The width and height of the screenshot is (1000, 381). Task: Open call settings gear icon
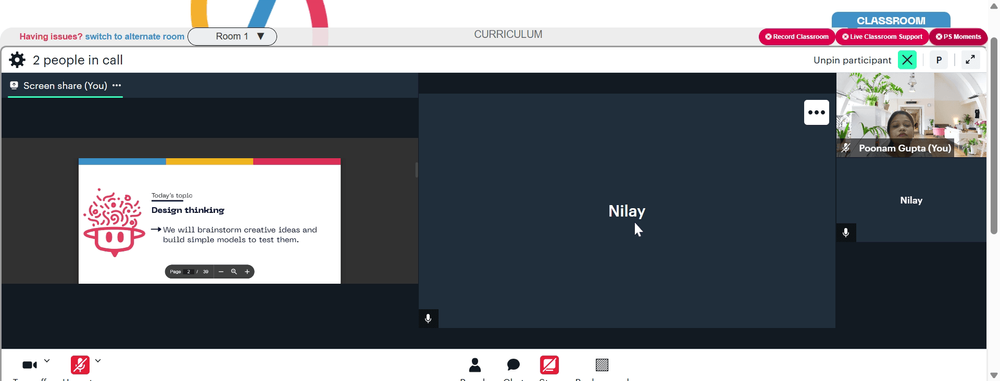[17, 60]
